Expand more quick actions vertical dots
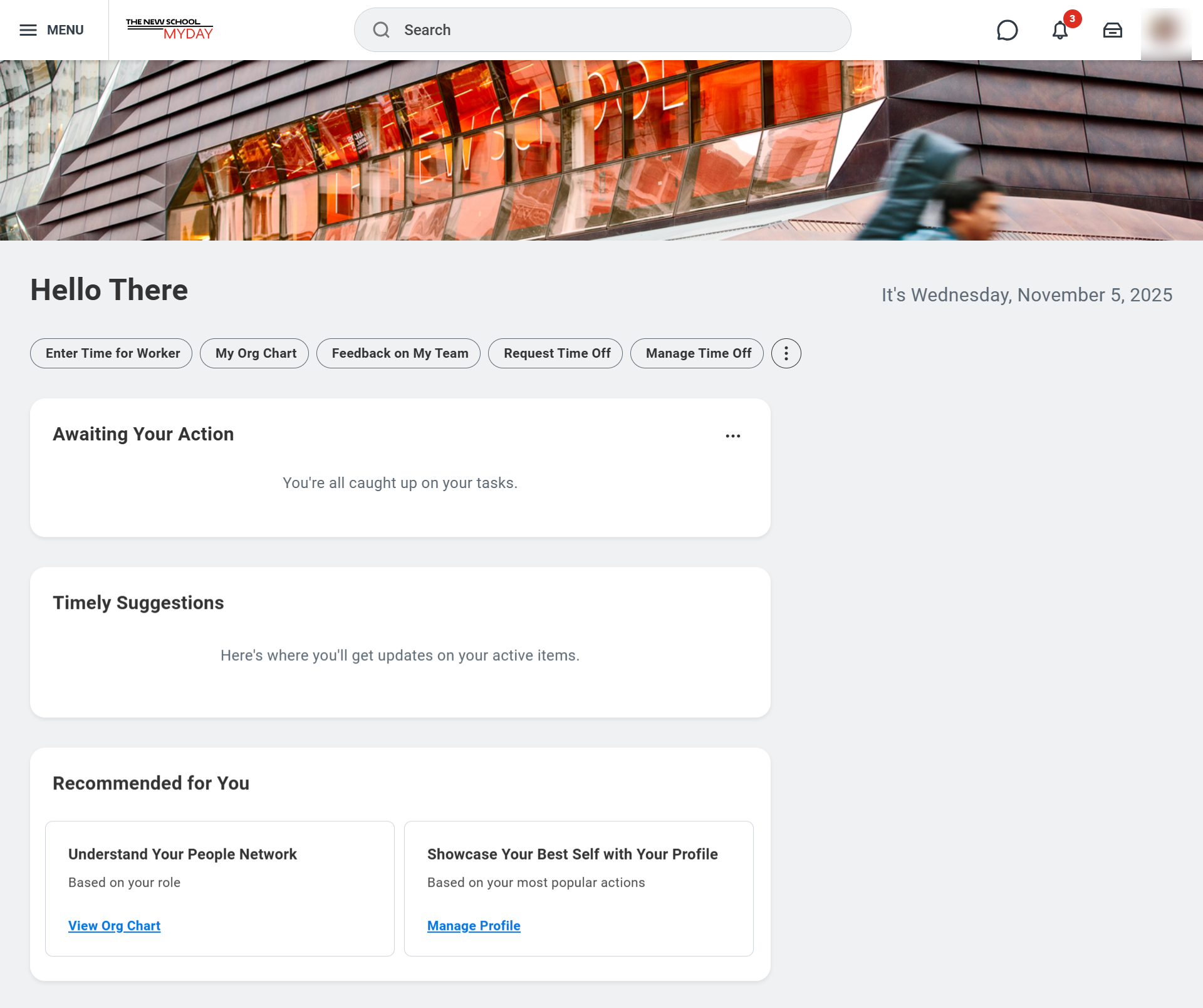1203x1008 pixels. click(x=786, y=353)
